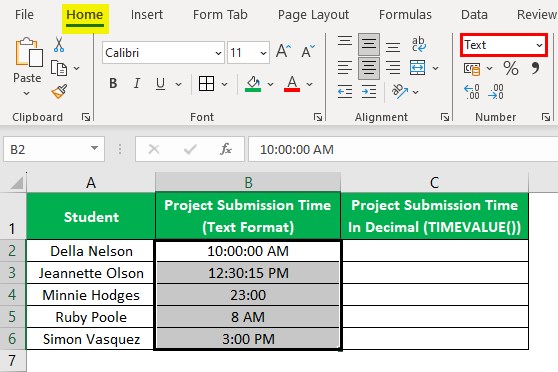Select cell containing 12:30:15 PM

(248, 273)
